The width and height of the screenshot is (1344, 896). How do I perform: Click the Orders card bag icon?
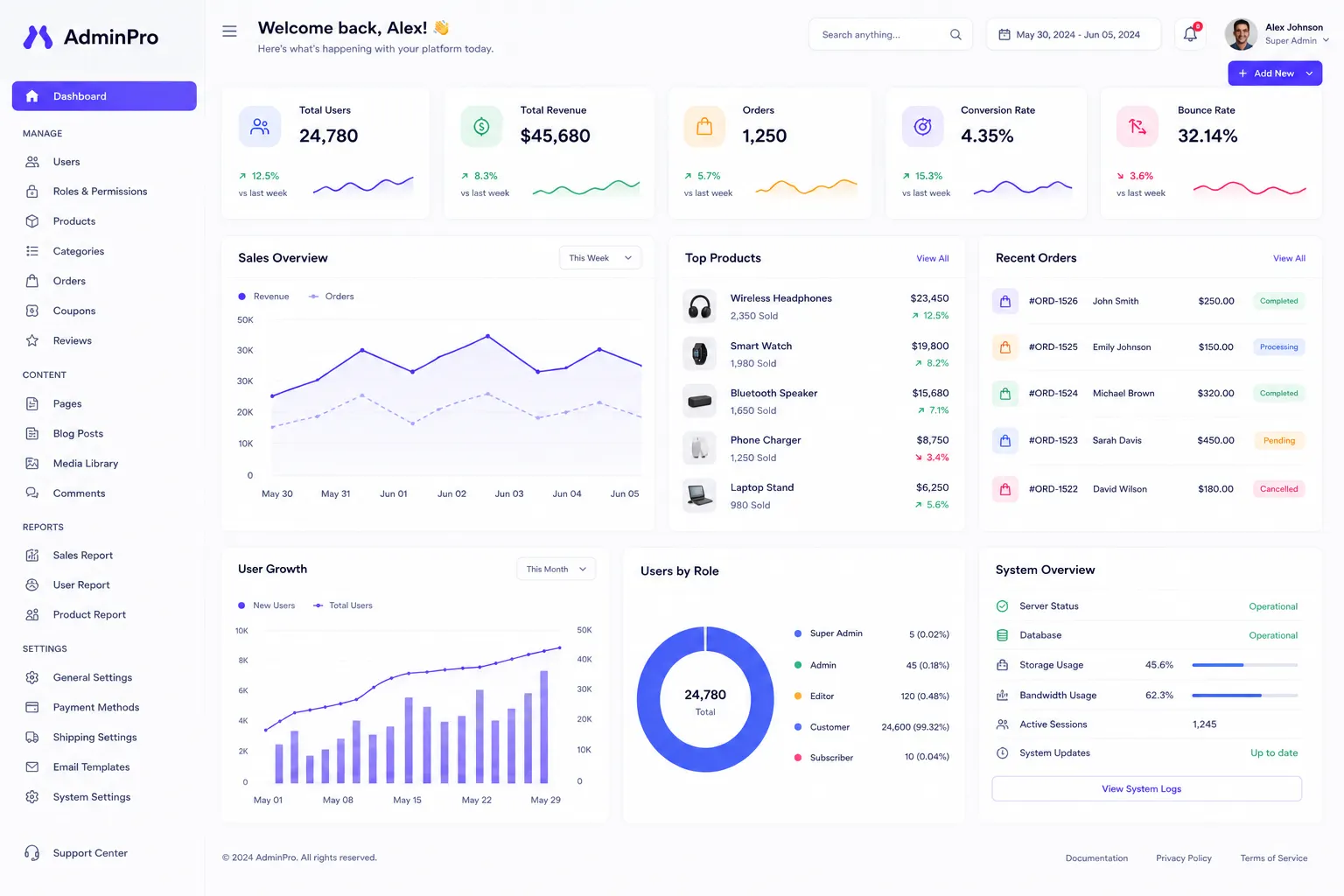pos(704,127)
